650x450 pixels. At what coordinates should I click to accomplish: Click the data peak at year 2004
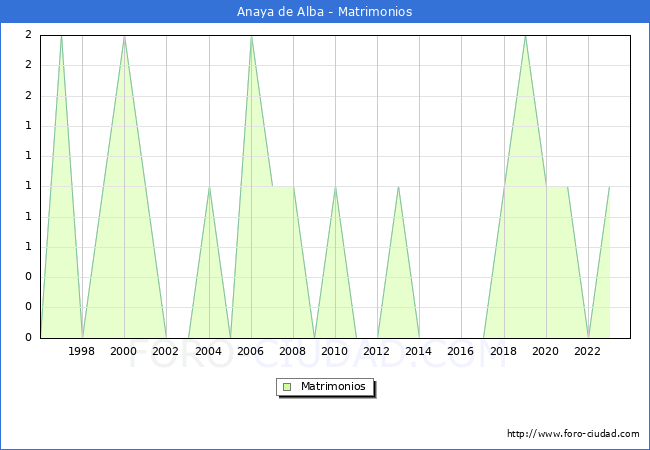209,187
